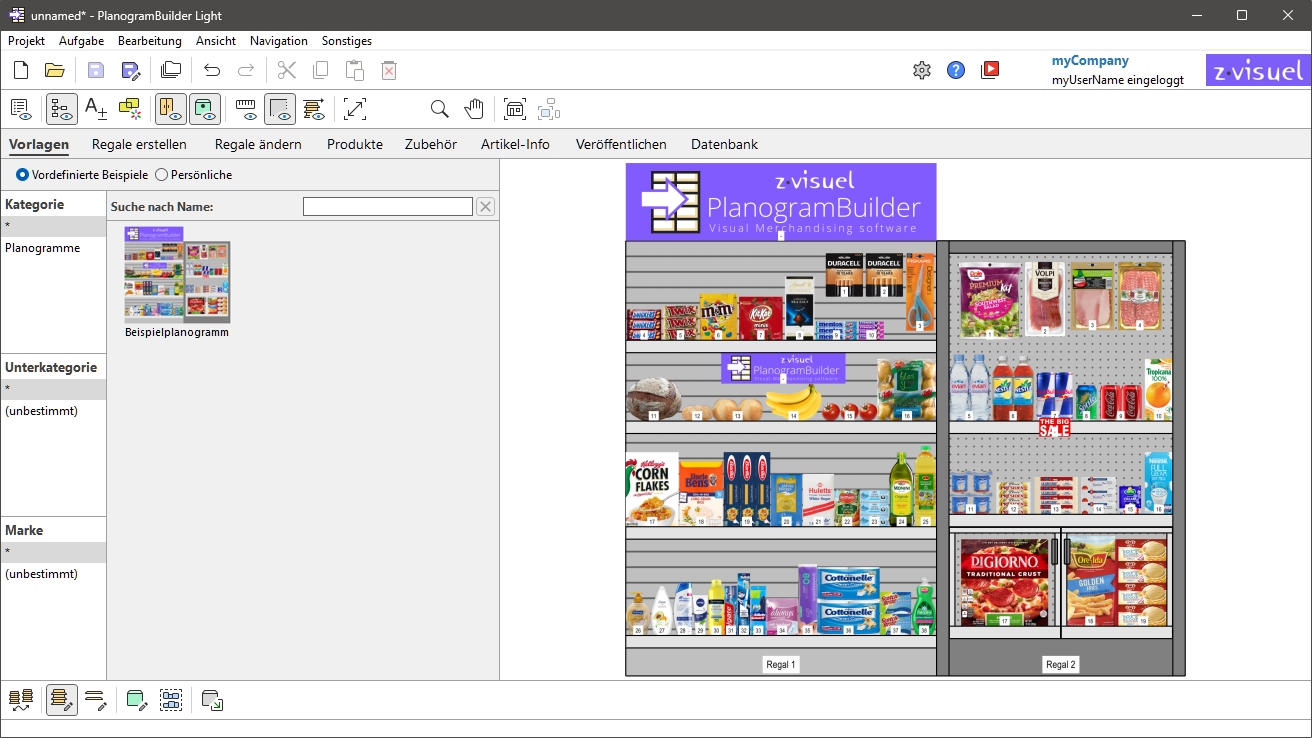Click the fit-to-screen diagonal arrows icon
The height and width of the screenshot is (738, 1312).
pos(355,108)
